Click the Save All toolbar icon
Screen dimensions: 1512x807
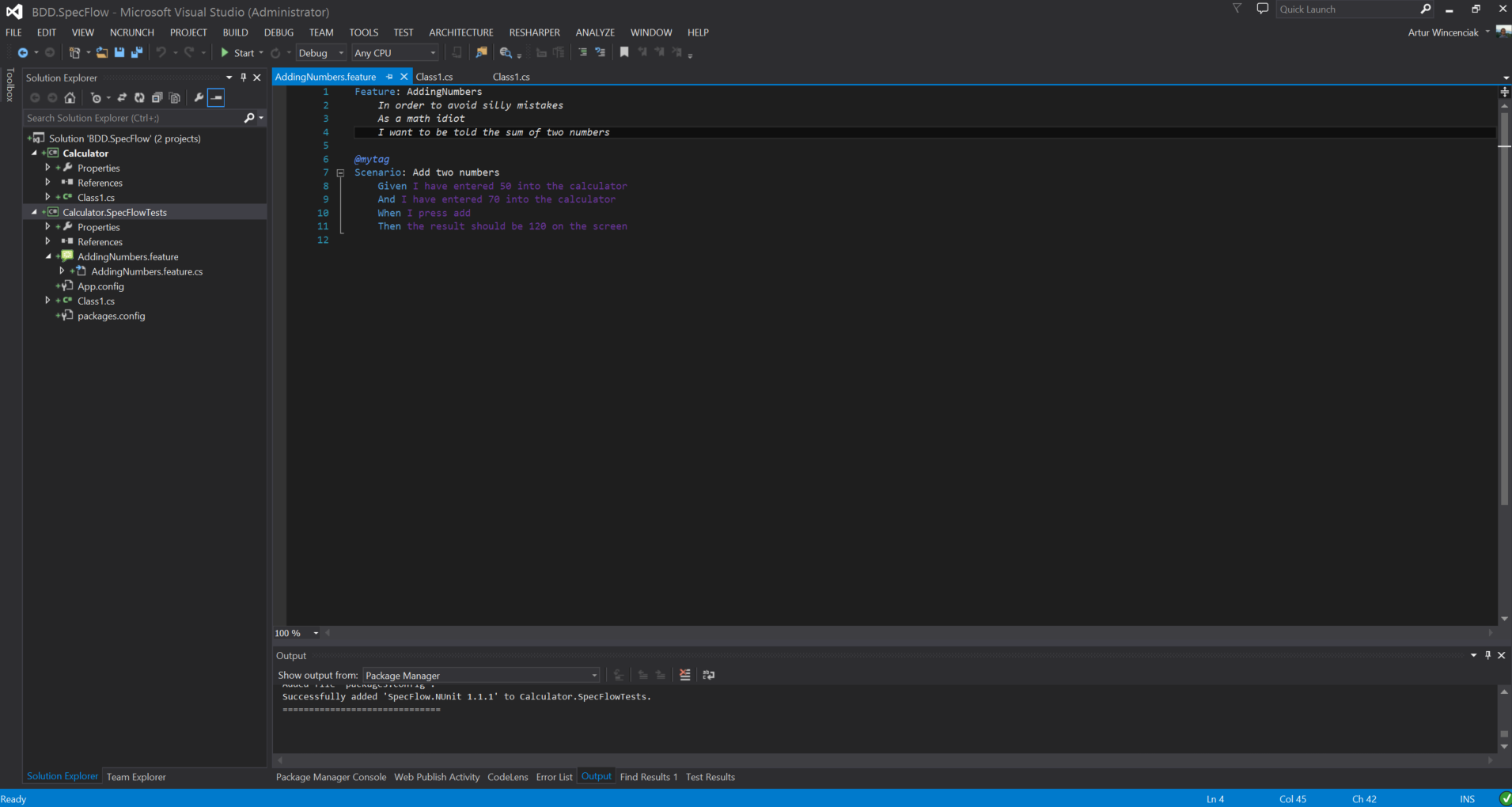click(x=137, y=53)
